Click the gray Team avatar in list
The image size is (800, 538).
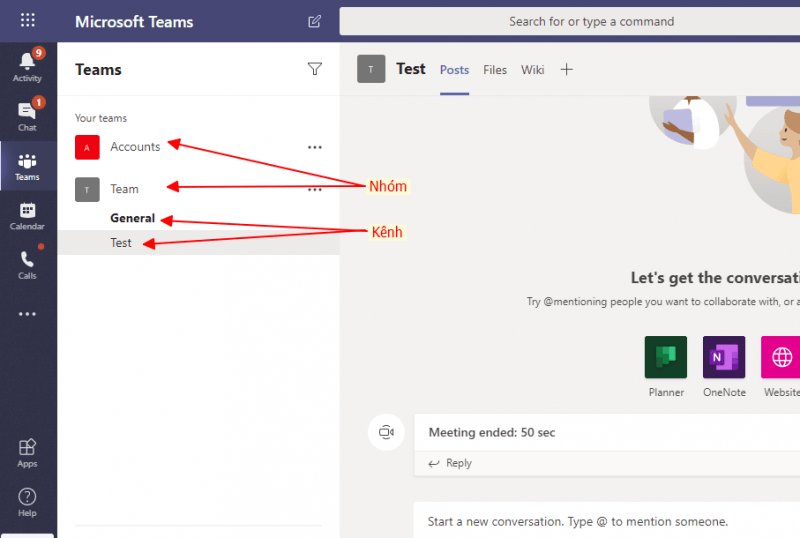(87, 189)
